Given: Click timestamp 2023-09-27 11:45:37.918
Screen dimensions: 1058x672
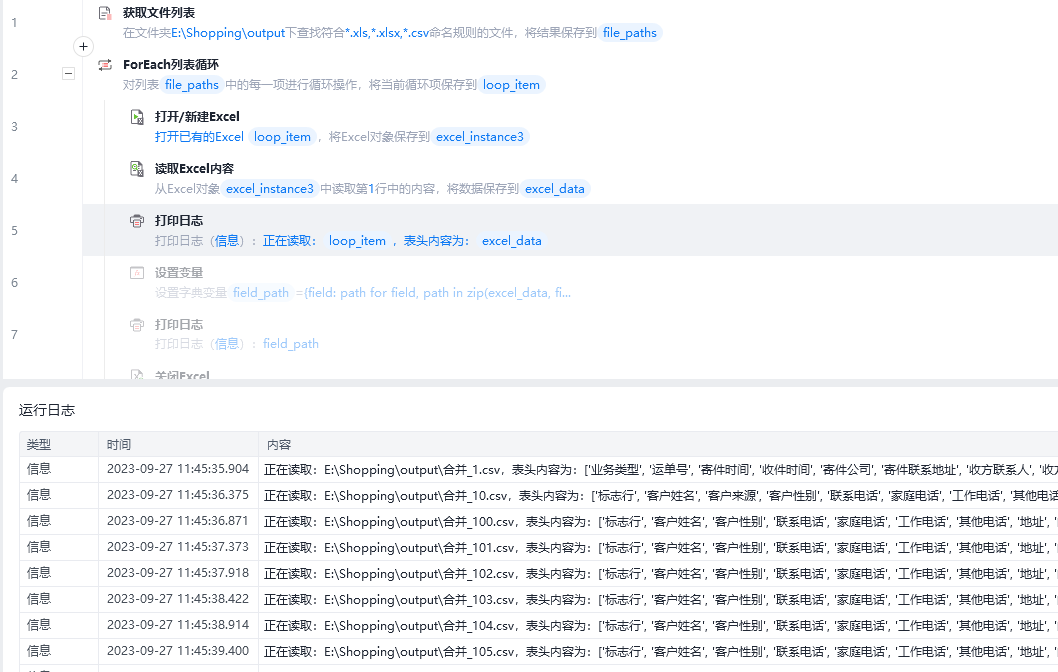Looking at the screenshot, I should [x=178, y=573].
